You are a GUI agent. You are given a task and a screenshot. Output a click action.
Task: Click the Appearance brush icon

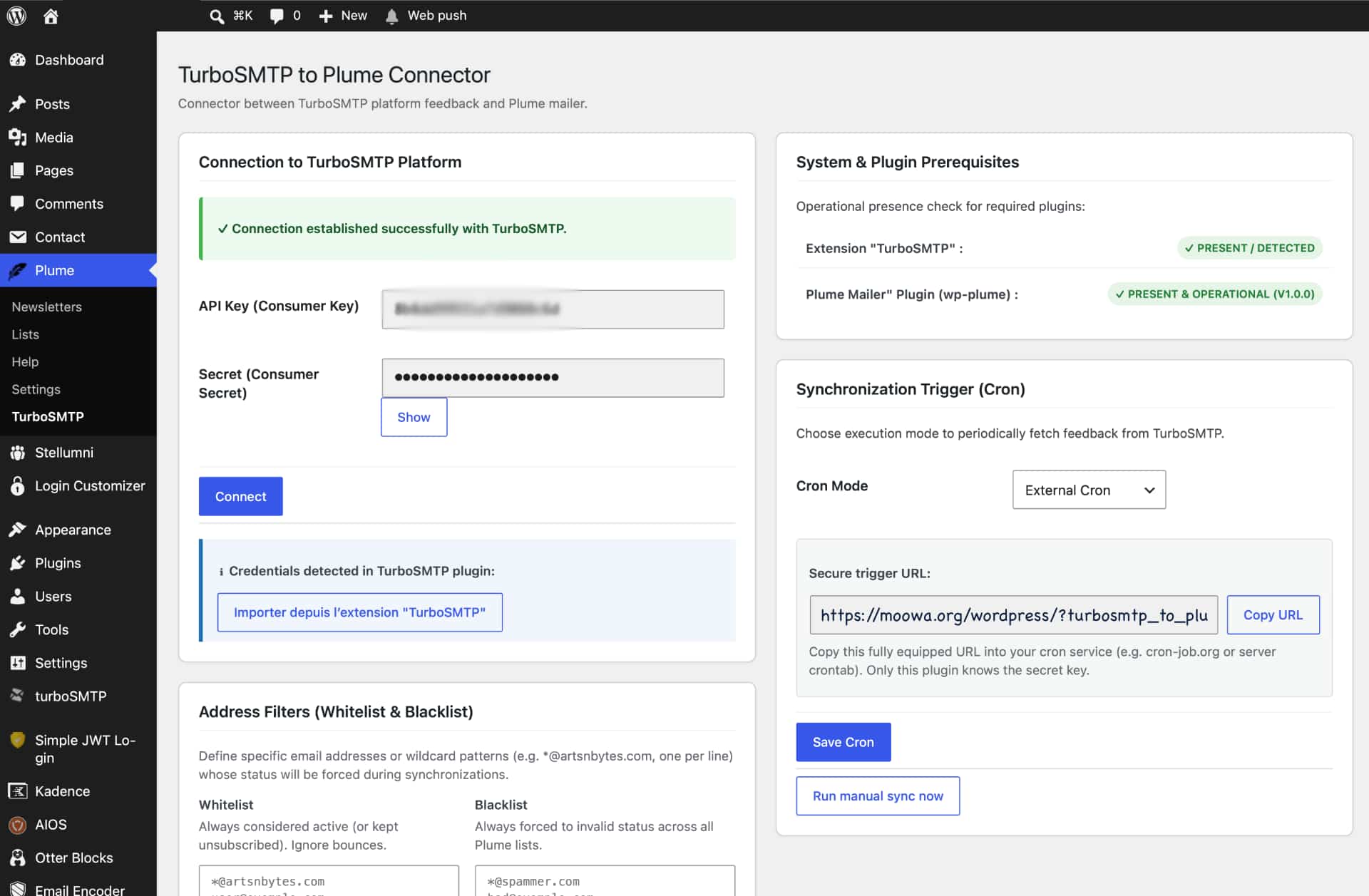18,530
